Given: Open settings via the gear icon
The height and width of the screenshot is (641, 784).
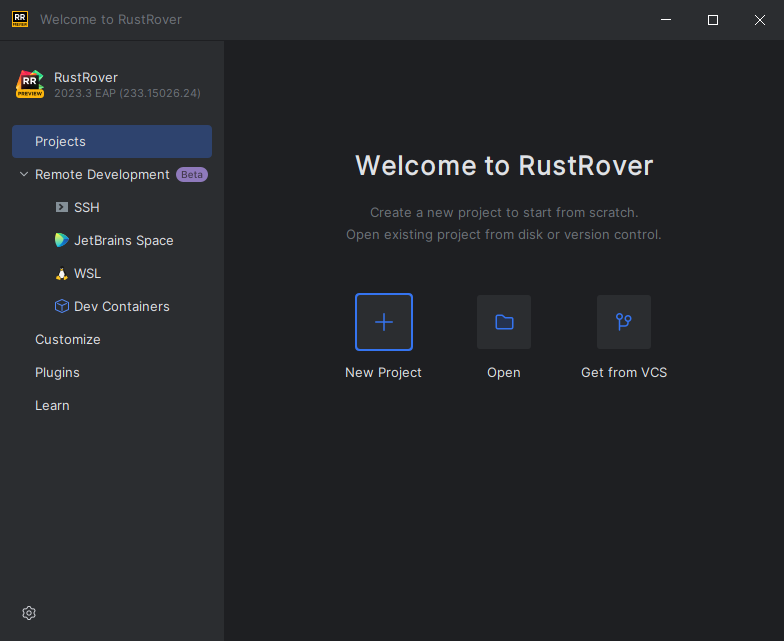Looking at the screenshot, I should click(29, 613).
